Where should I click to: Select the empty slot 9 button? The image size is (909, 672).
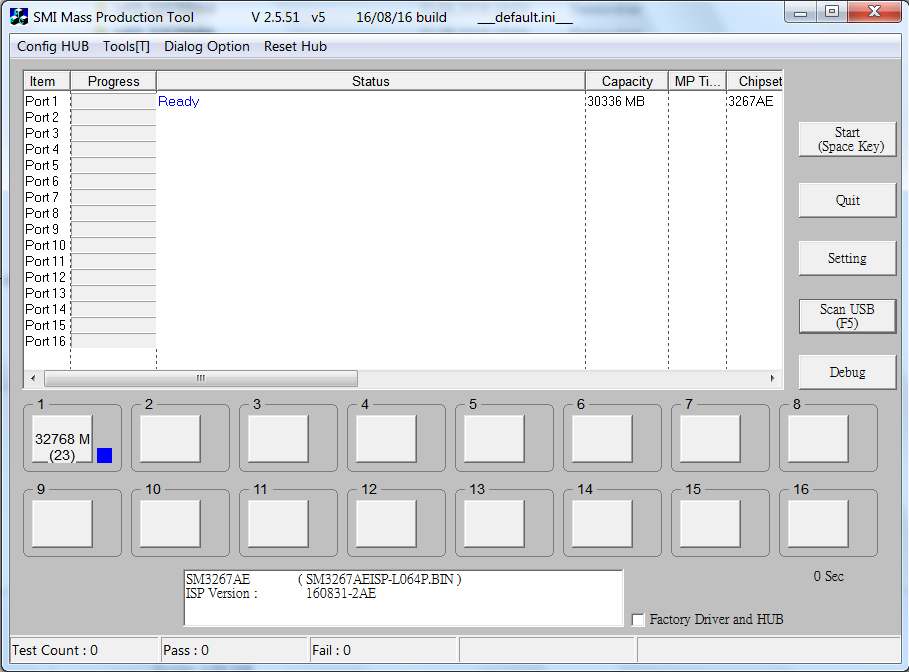click(x=62, y=524)
